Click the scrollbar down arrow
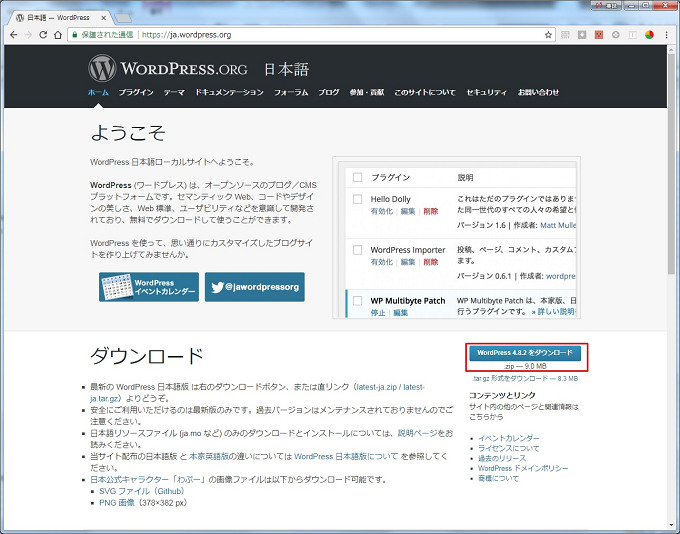 click(671, 525)
